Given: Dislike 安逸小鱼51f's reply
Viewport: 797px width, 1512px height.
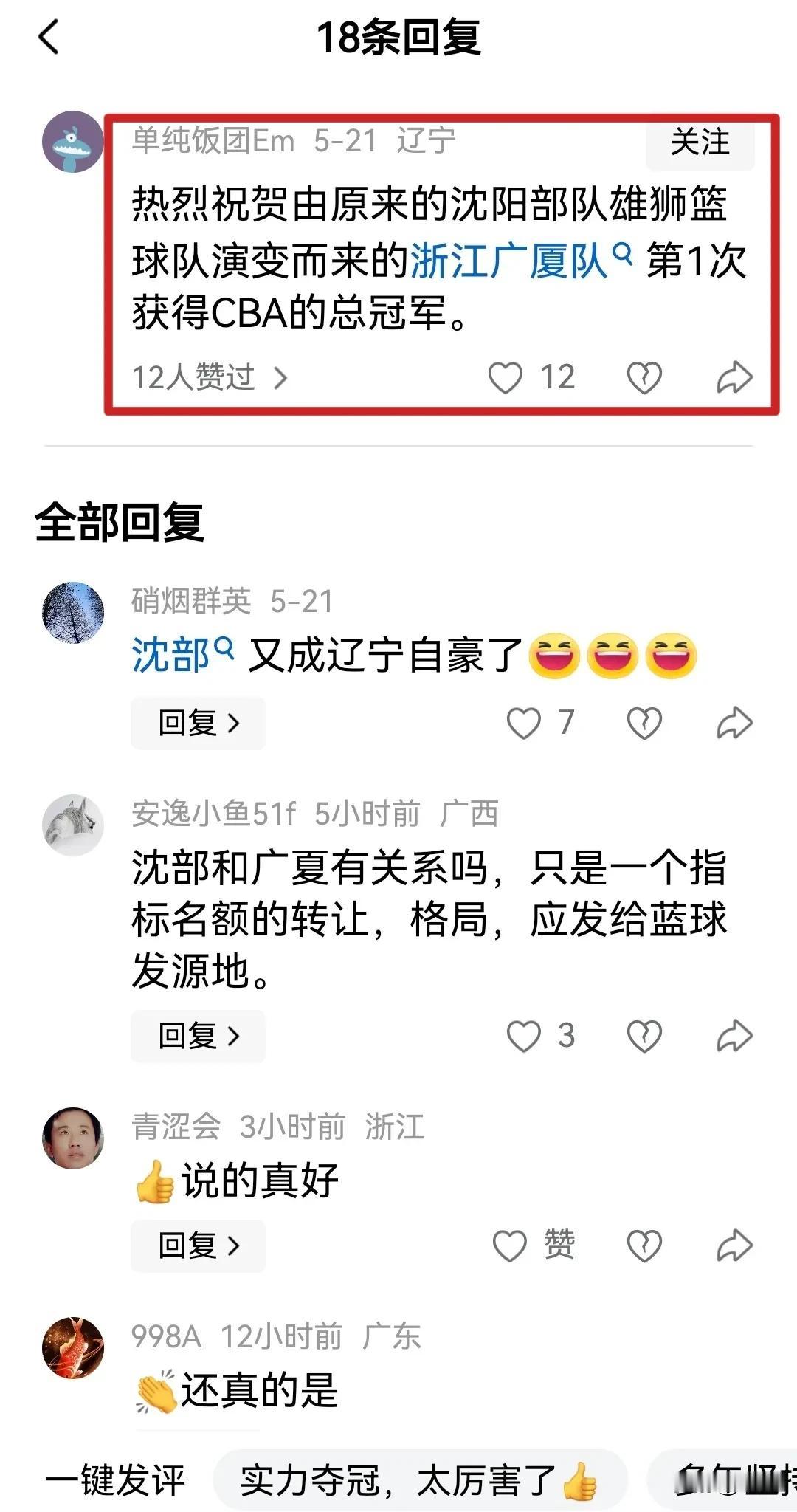Looking at the screenshot, I should click(644, 1036).
